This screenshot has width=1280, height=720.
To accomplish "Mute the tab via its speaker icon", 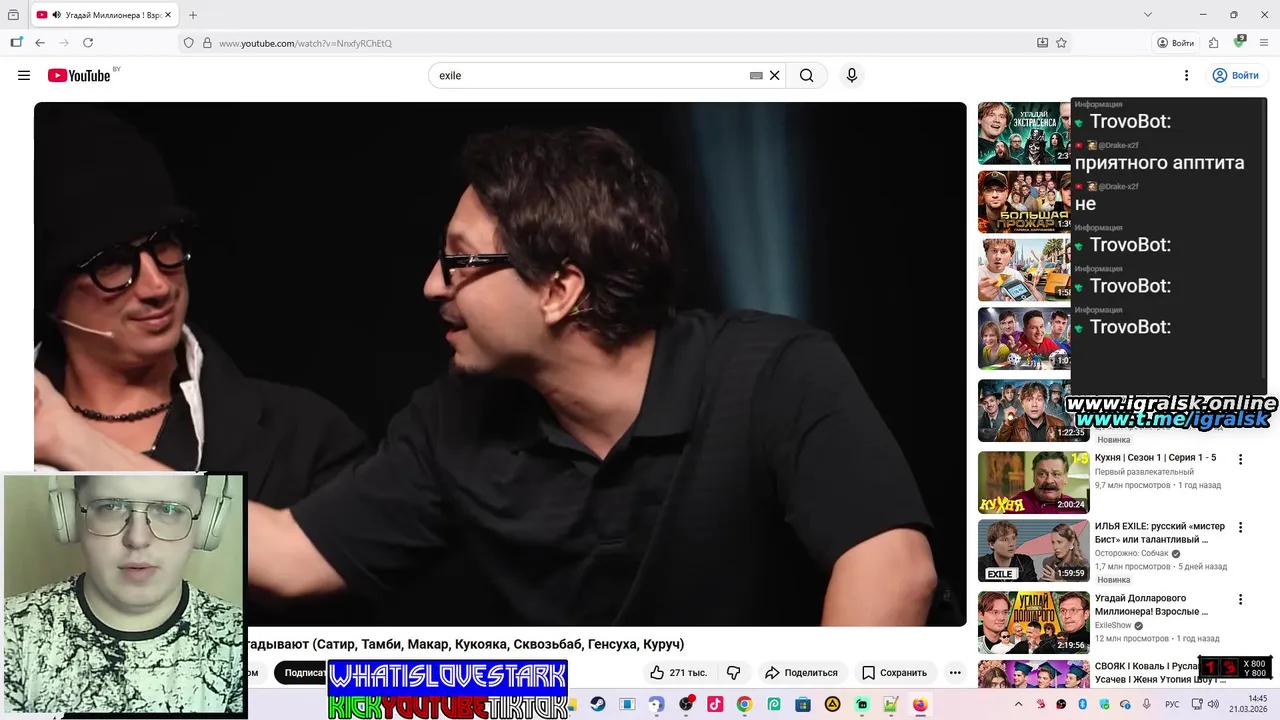I will click(x=57, y=15).
